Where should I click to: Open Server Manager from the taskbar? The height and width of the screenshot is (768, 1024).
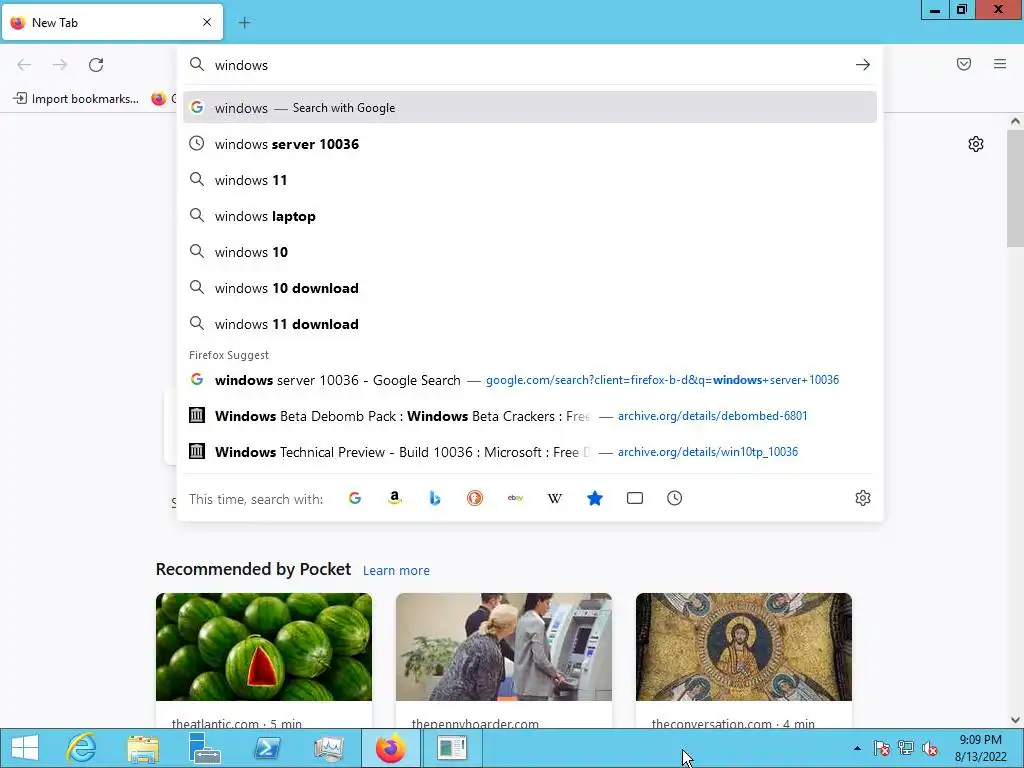(x=204, y=748)
